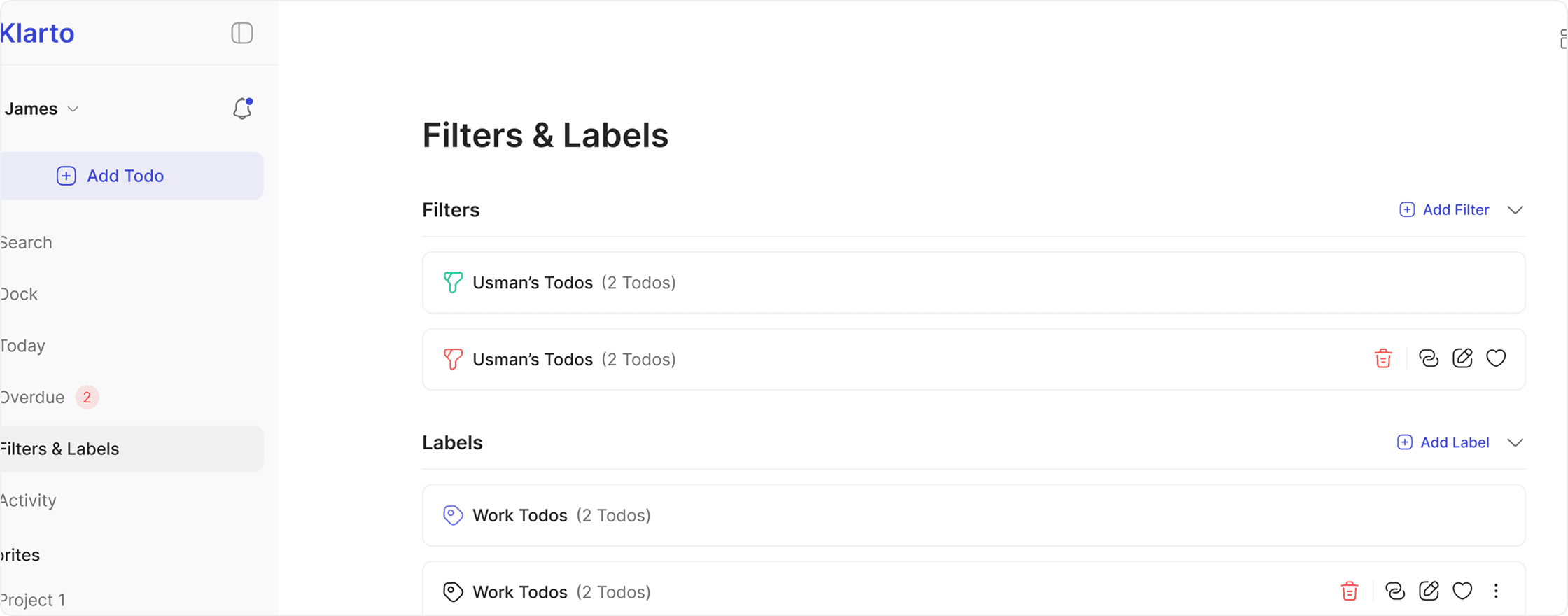Copy link for Usman's Todos filter
The image size is (1568, 616).
1428,358
